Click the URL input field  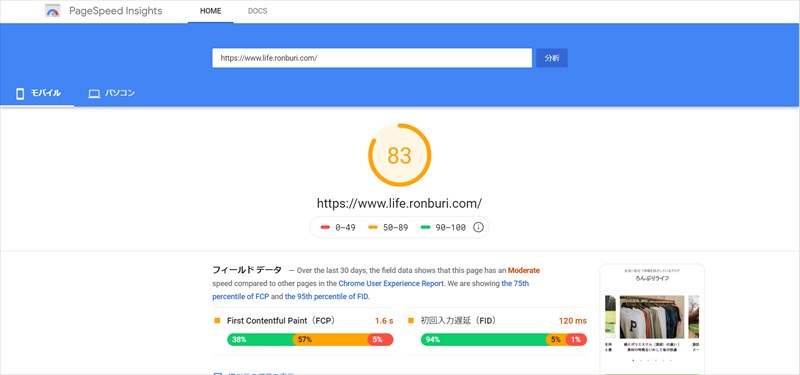click(x=372, y=58)
